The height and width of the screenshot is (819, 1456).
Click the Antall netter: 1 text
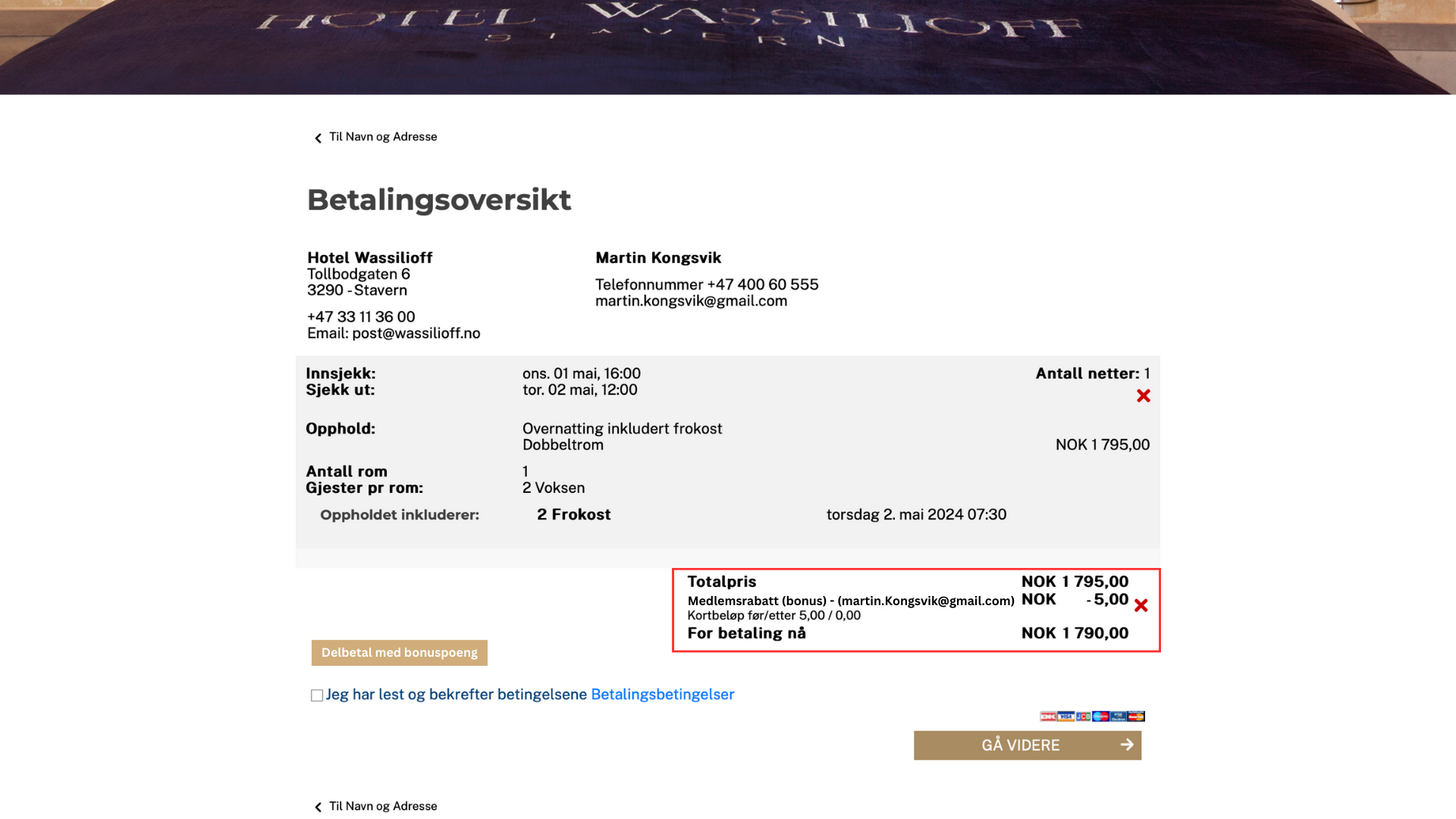pos(1093,374)
